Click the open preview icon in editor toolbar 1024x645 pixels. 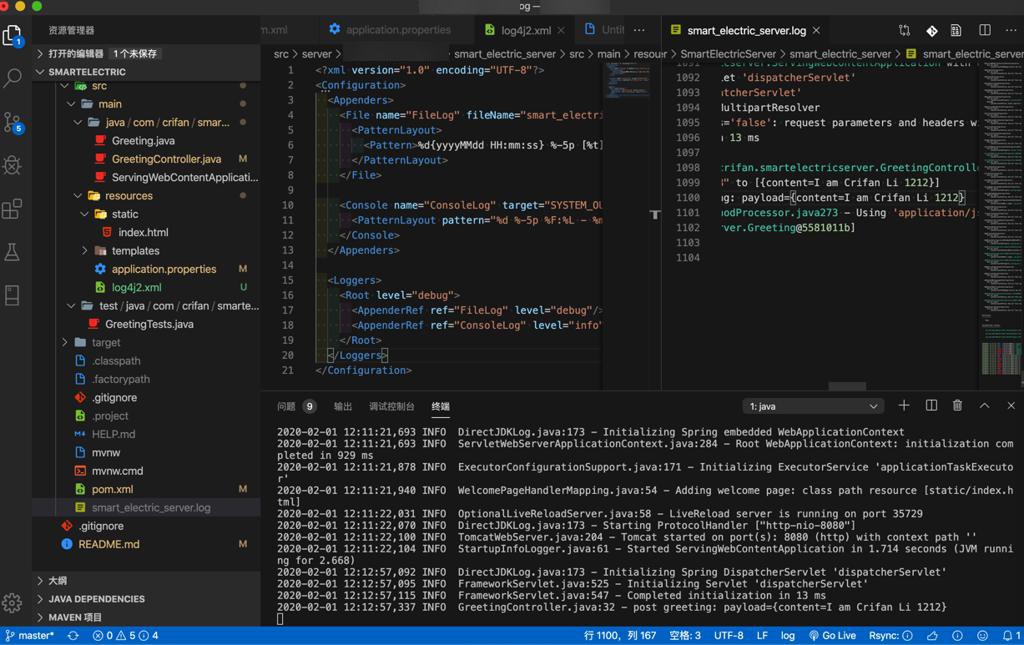(x=956, y=30)
